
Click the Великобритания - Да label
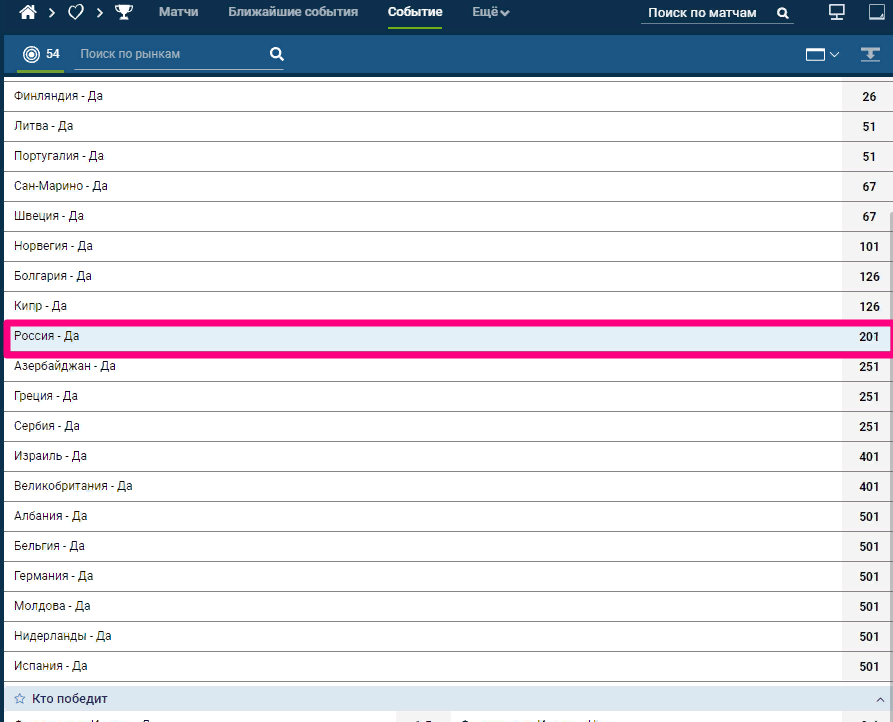(x=73, y=486)
